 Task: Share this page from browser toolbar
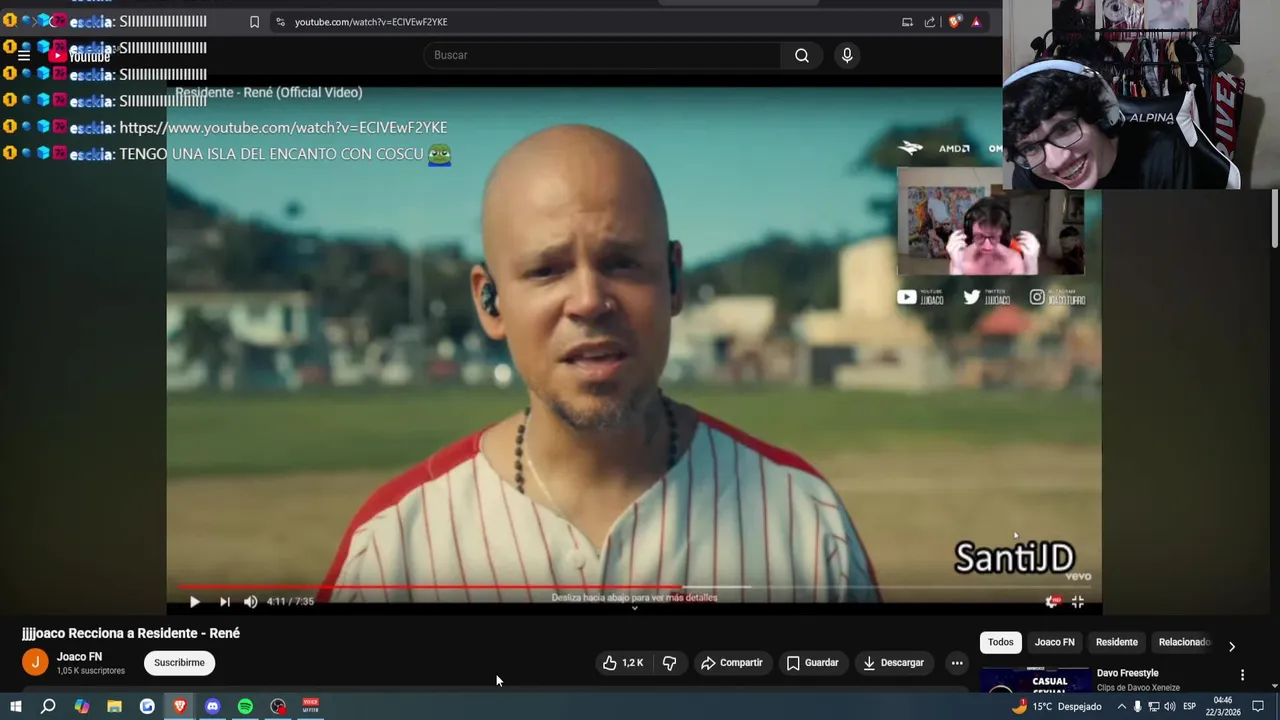click(x=930, y=22)
